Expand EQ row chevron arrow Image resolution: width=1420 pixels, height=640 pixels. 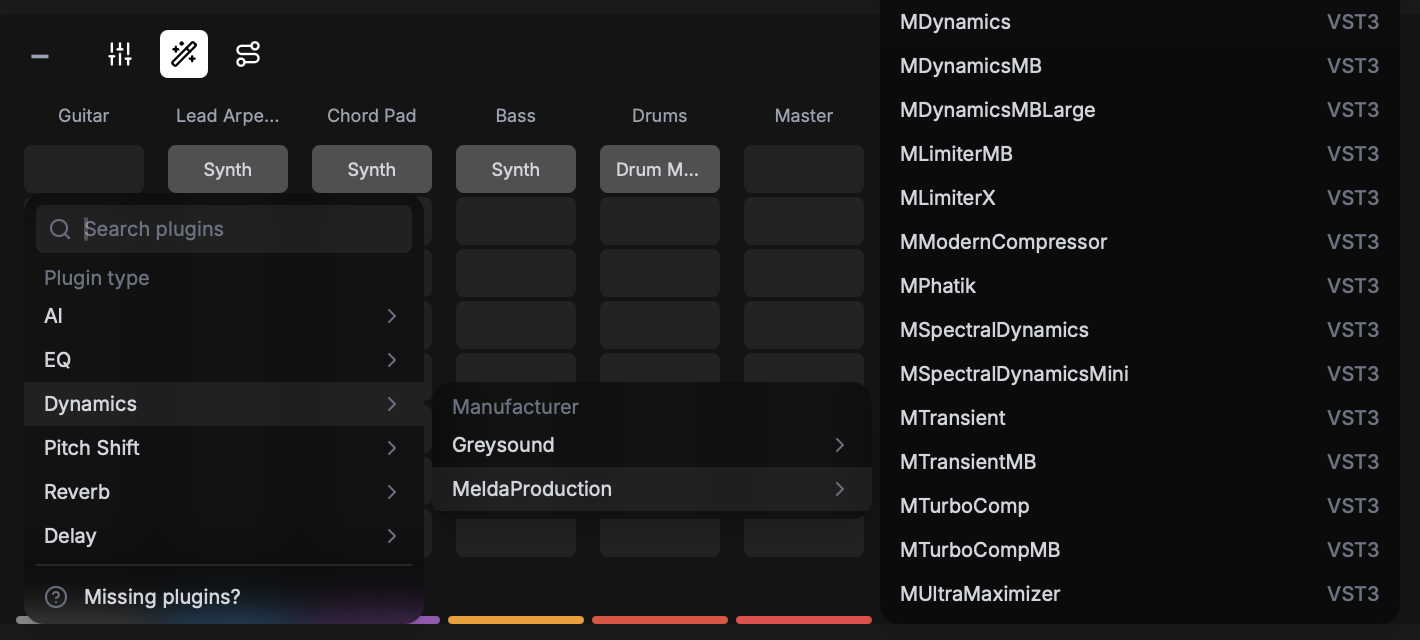click(392, 360)
